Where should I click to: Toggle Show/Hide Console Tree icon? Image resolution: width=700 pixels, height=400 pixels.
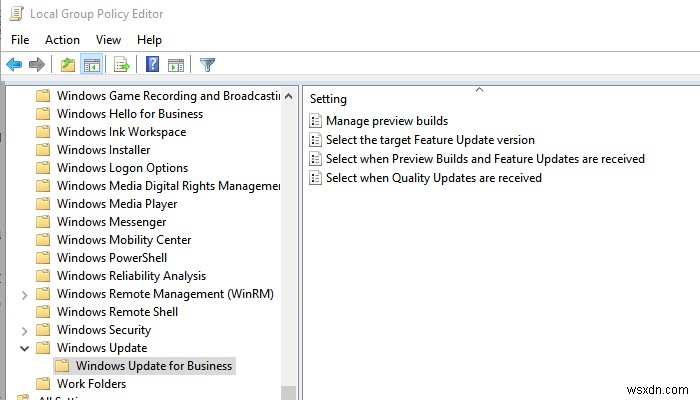(x=92, y=65)
